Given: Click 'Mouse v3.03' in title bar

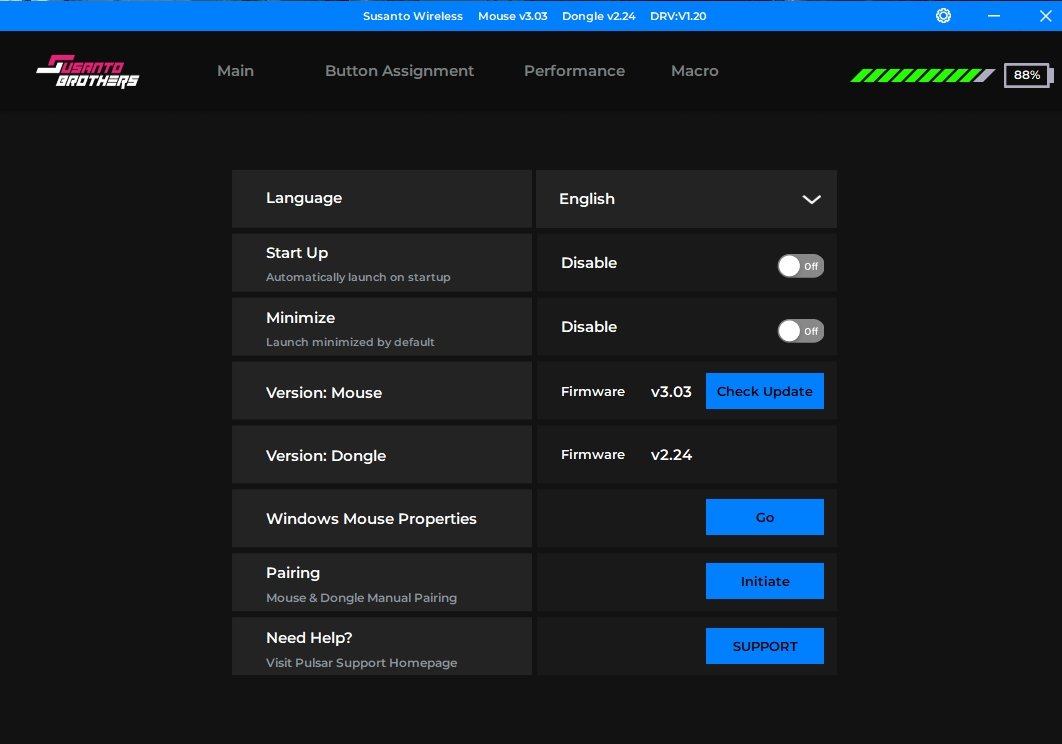Looking at the screenshot, I should click(x=513, y=16).
